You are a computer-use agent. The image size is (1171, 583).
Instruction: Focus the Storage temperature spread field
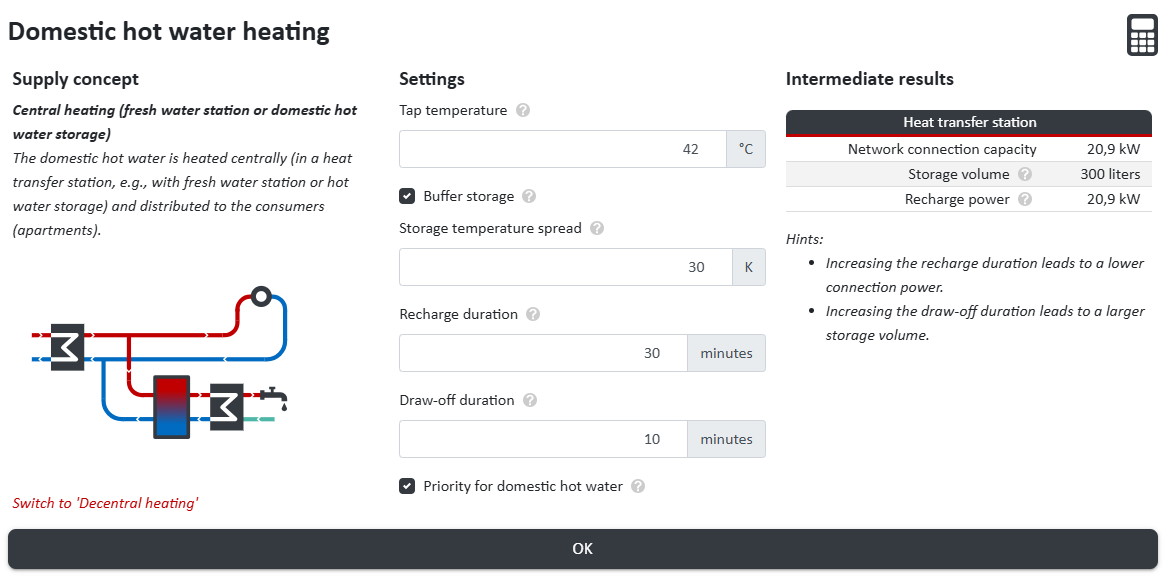565,267
